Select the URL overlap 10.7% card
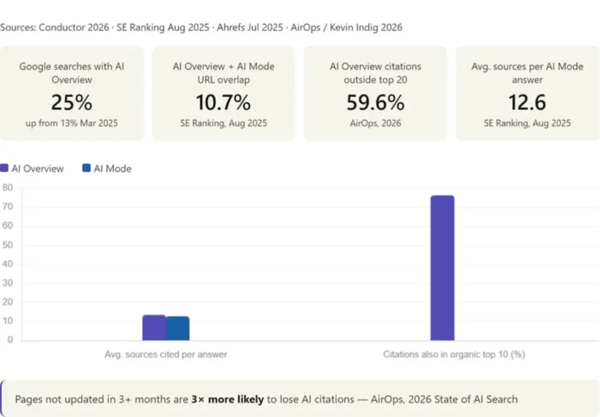Screen dimensions: 600x417 click(x=223, y=94)
